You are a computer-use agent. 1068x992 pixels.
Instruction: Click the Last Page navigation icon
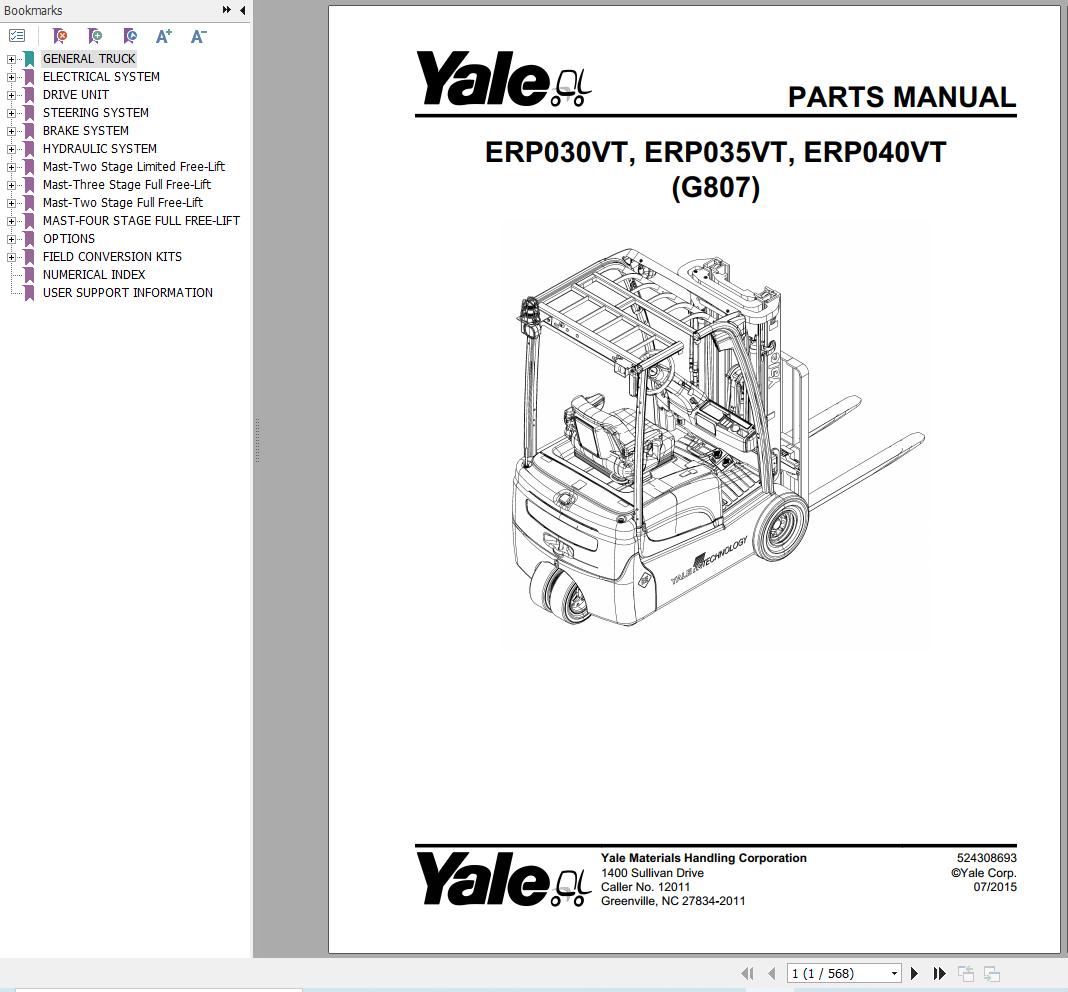click(938, 972)
